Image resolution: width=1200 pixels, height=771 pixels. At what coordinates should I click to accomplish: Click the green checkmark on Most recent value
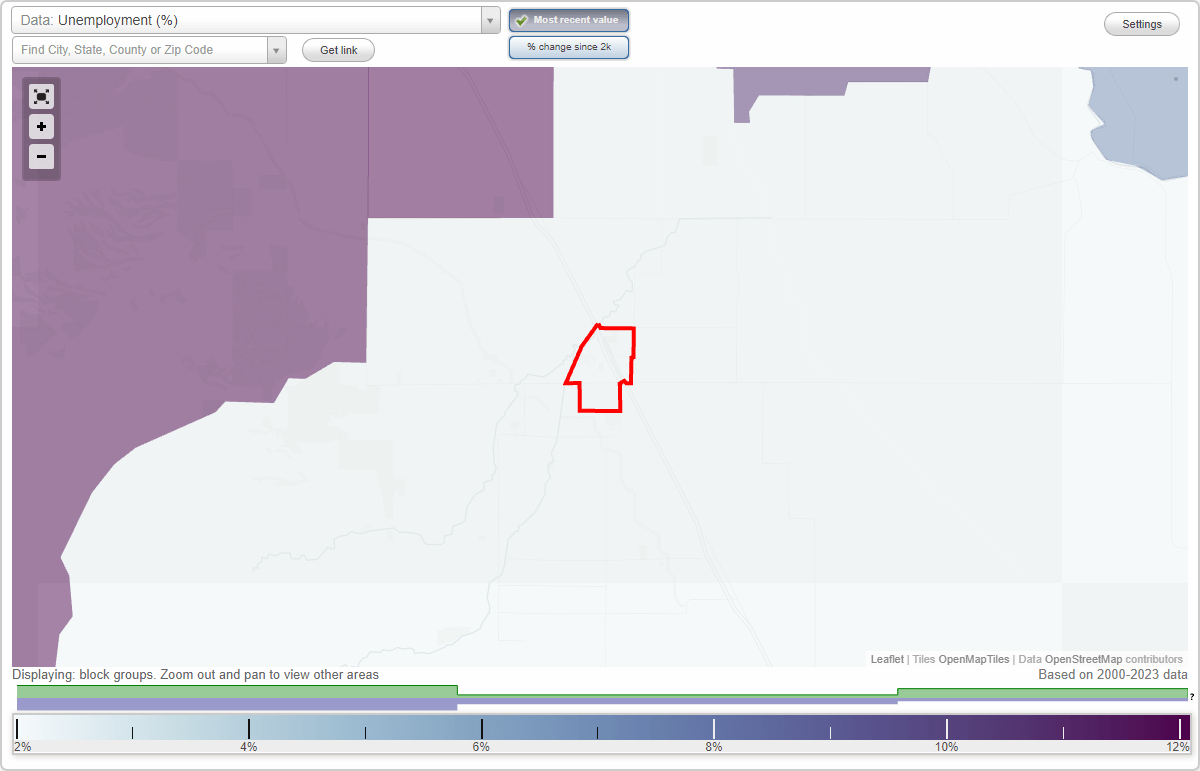click(x=523, y=19)
